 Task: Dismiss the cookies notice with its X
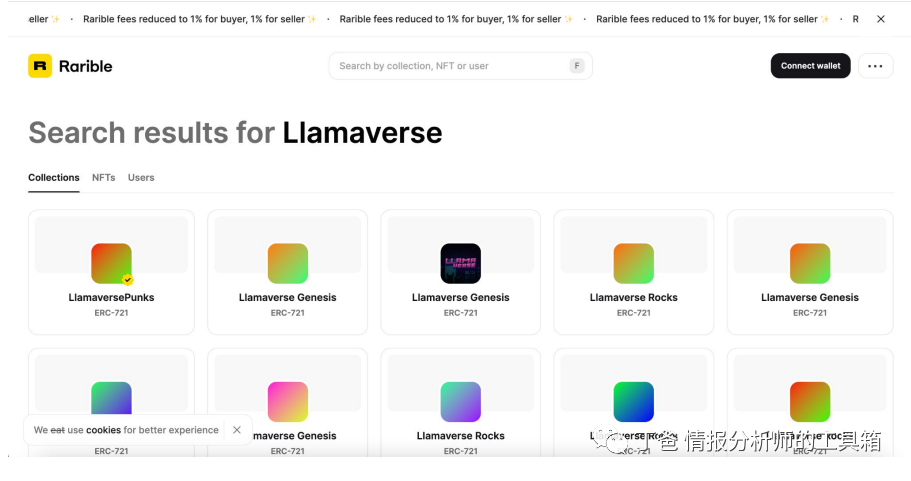tap(236, 430)
